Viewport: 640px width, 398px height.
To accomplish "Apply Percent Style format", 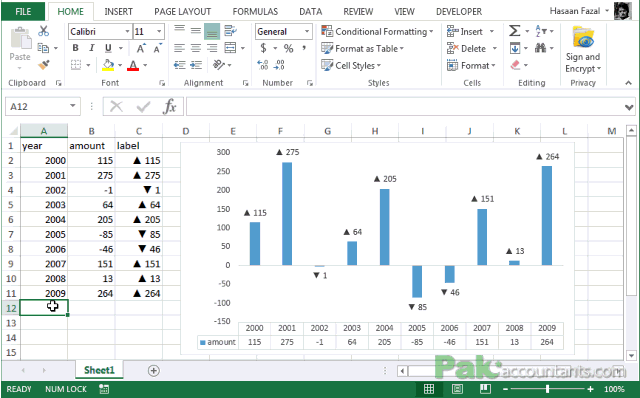I will [289, 49].
